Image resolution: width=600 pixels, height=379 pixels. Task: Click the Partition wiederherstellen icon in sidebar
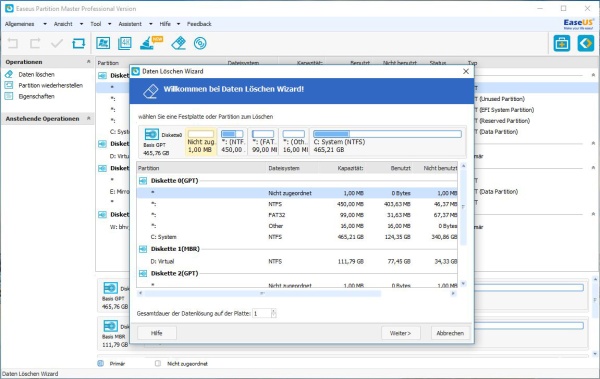click(9, 85)
